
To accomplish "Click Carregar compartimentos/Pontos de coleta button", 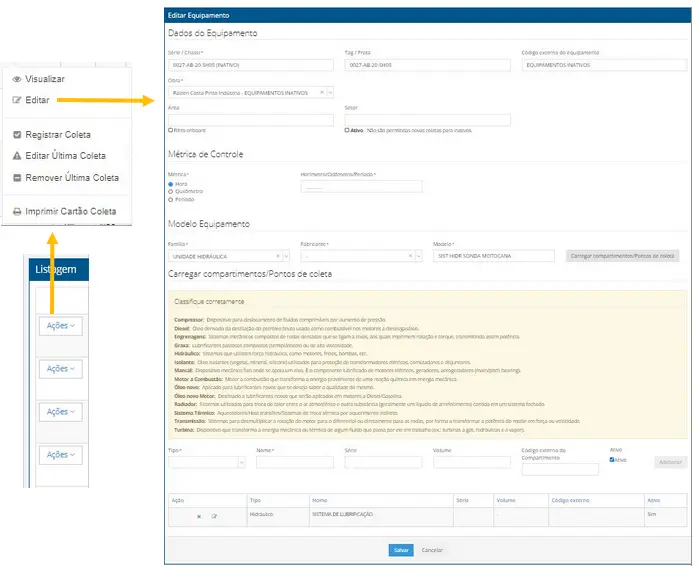I will (622, 256).
